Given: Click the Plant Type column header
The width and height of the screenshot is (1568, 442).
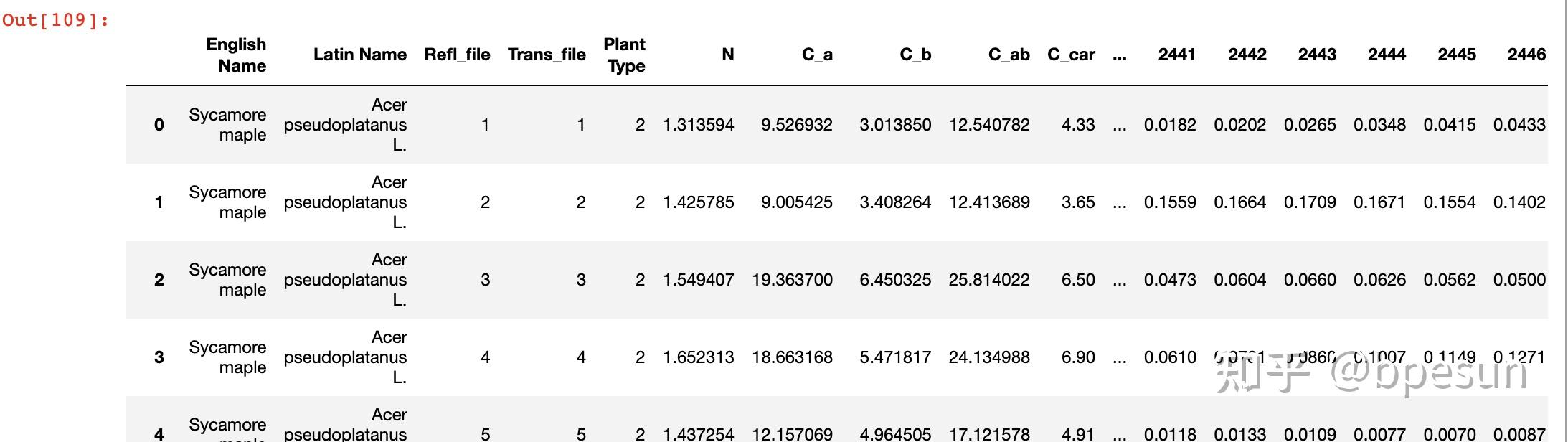Looking at the screenshot, I should (624, 55).
